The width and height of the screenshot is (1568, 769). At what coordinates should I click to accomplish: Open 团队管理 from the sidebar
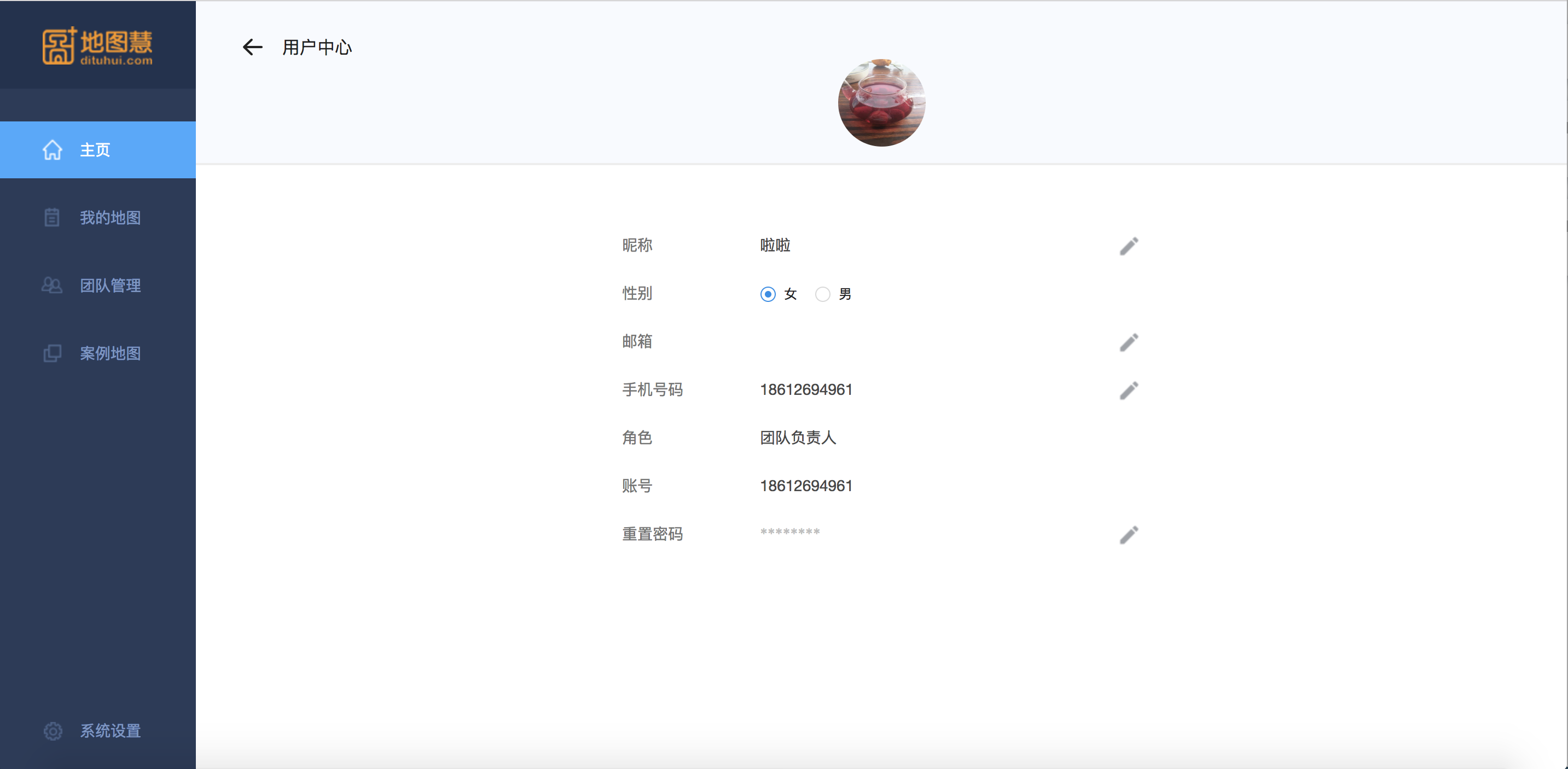pos(98,286)
